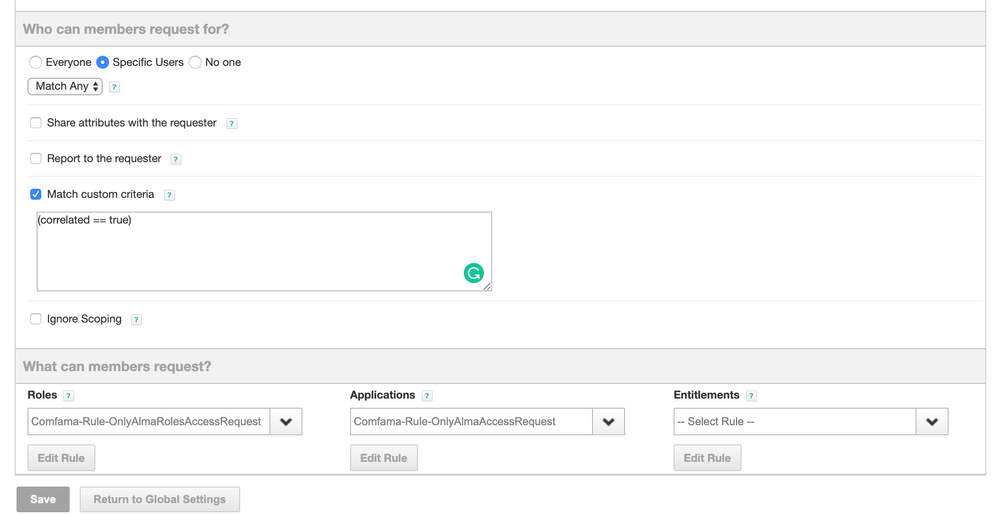Select the Everyone radio button
The height and width of the screenshot is (514, 999).
point(36,62)
